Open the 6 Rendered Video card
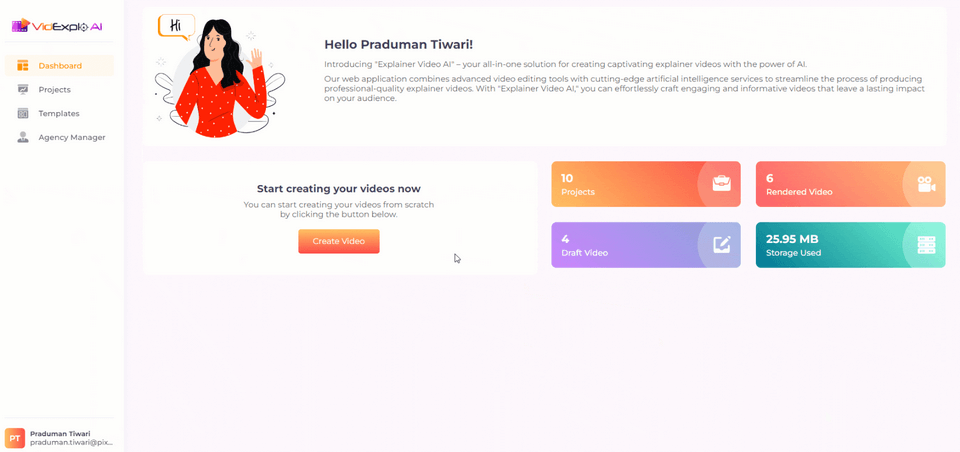This screenshot has height=452, width=960. coord(850,184)
